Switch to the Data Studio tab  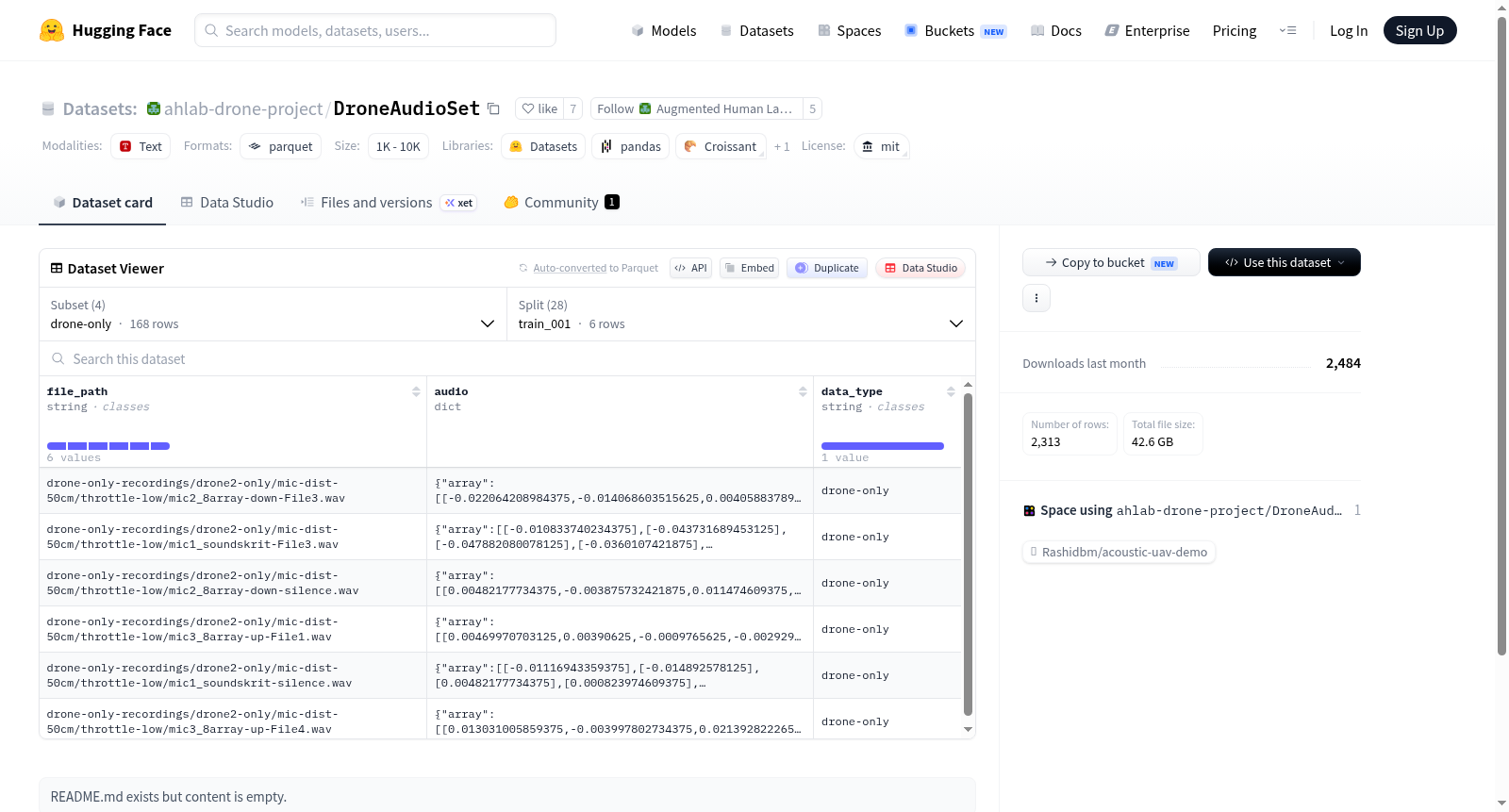point(227,203)
